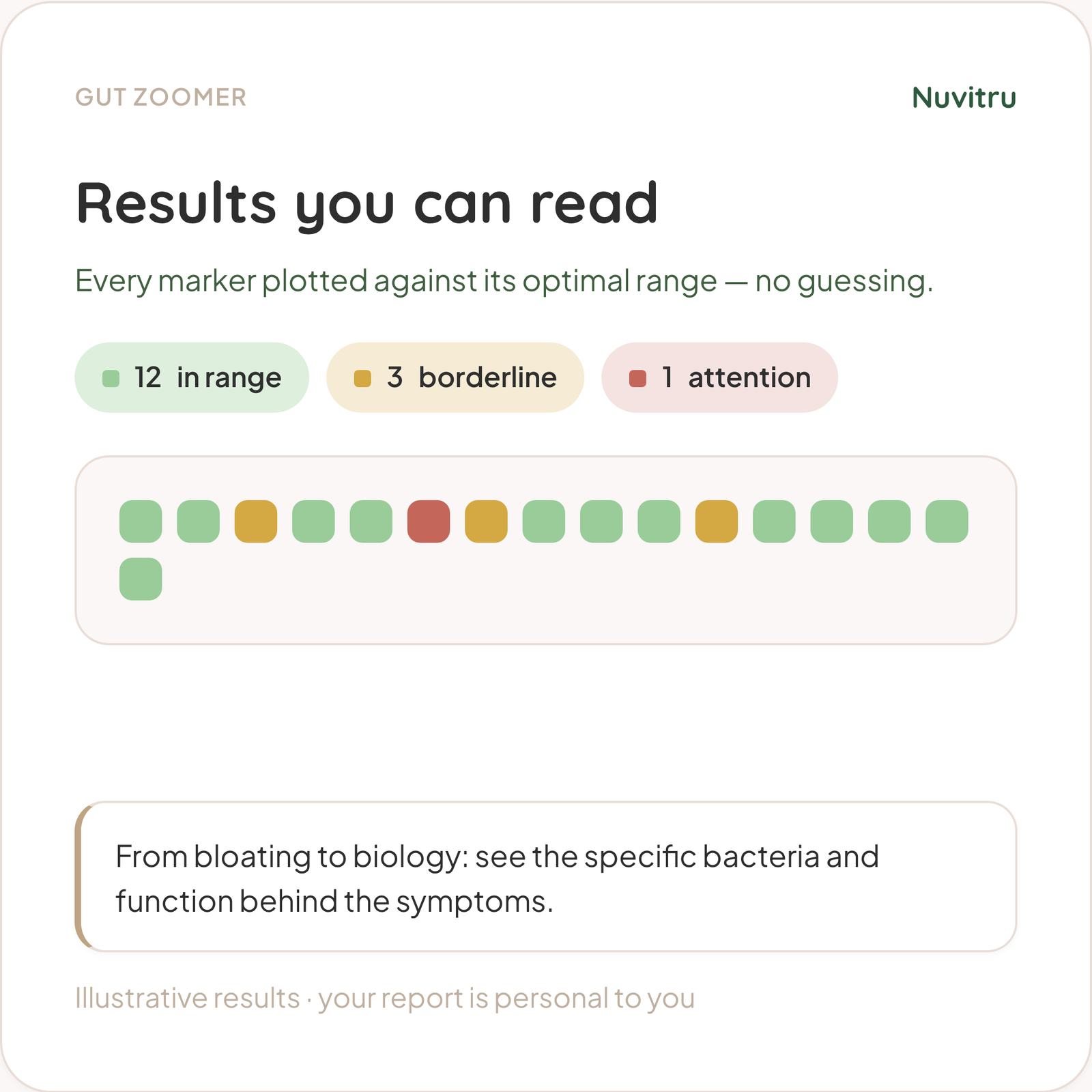Click the amber dot in the borderline pill

click(x=362, y=378)
